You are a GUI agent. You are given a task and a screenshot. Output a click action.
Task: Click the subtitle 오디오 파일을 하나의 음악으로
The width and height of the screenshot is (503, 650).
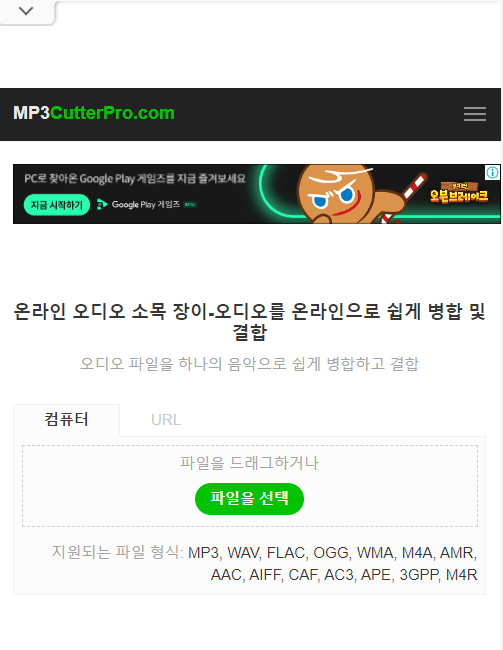pos(249,364)
